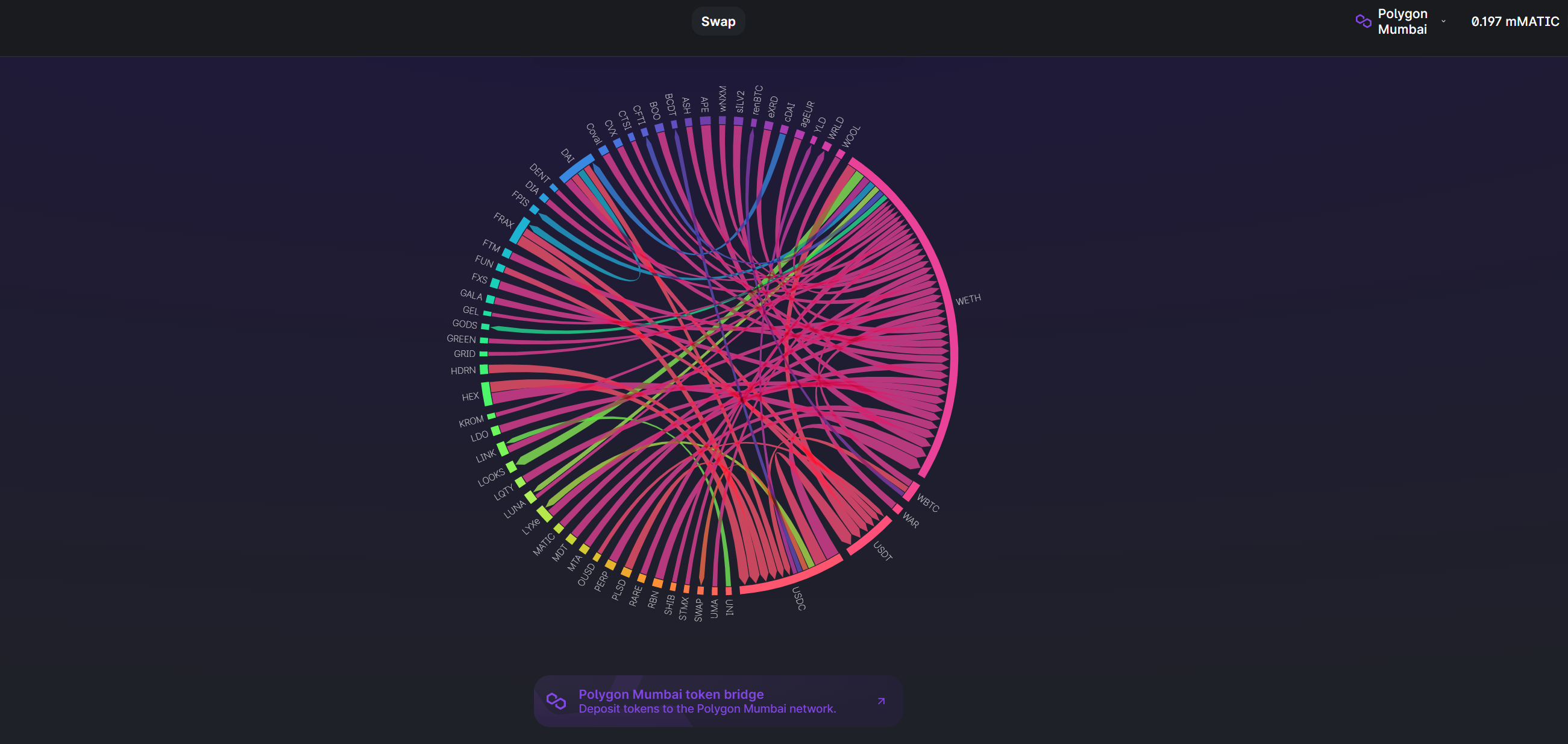Click the Polygon Mumbai network name
Viewport: 1568px width, 744px height.
click(x=1402, y=21)
